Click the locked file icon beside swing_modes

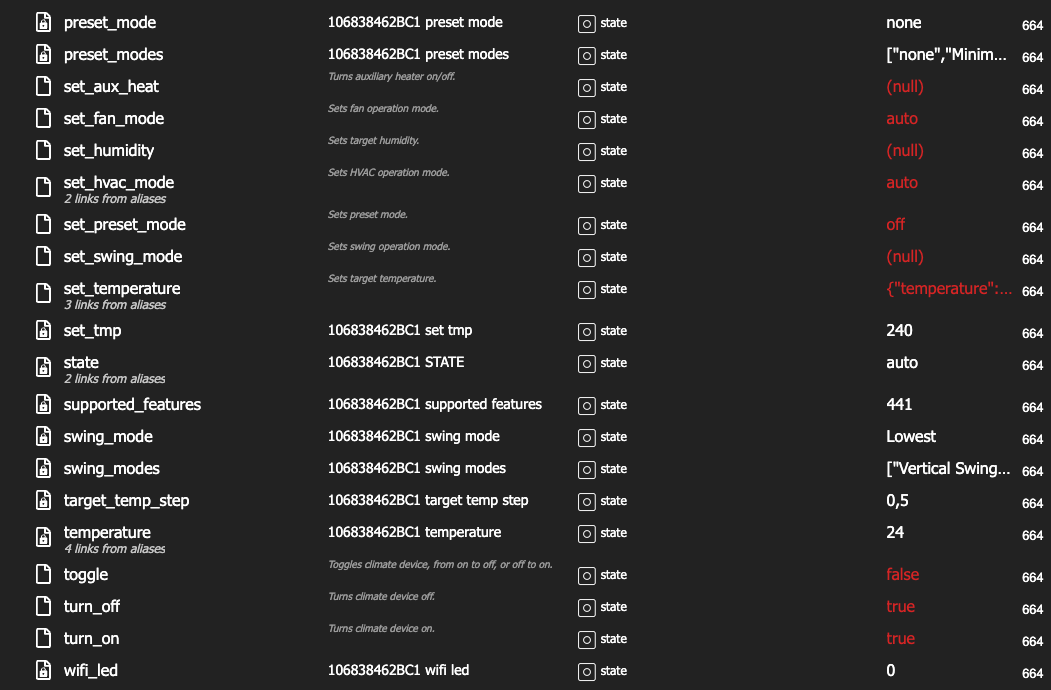[x=44, y=468]
